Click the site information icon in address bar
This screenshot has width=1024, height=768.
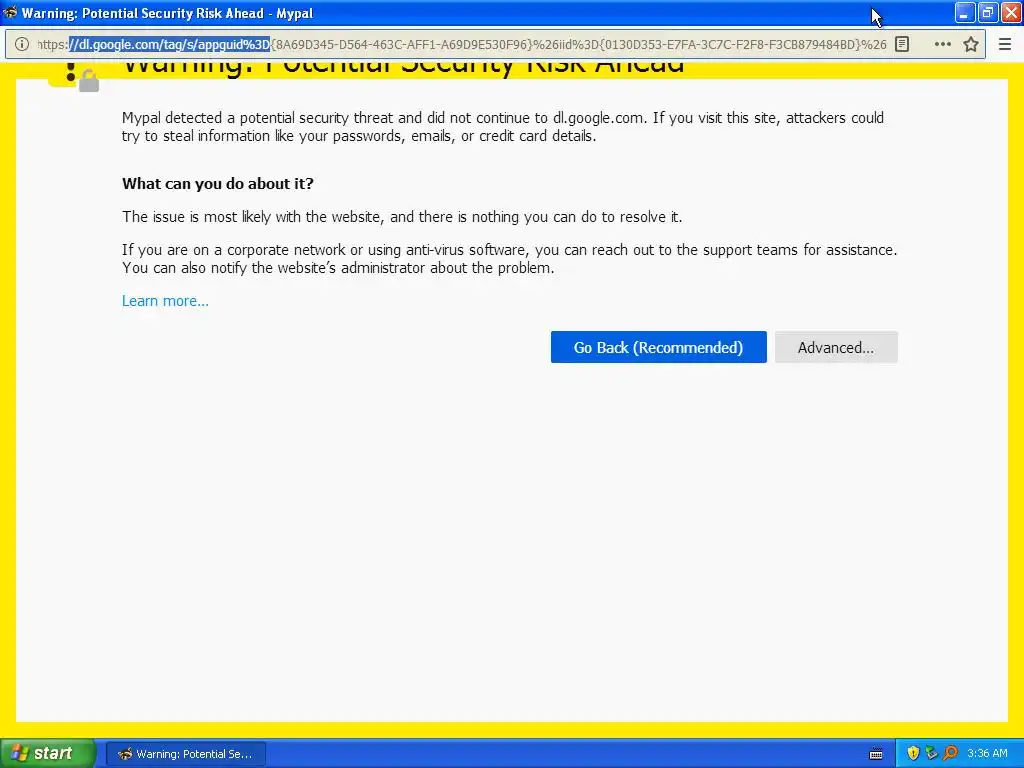point(22,44)
